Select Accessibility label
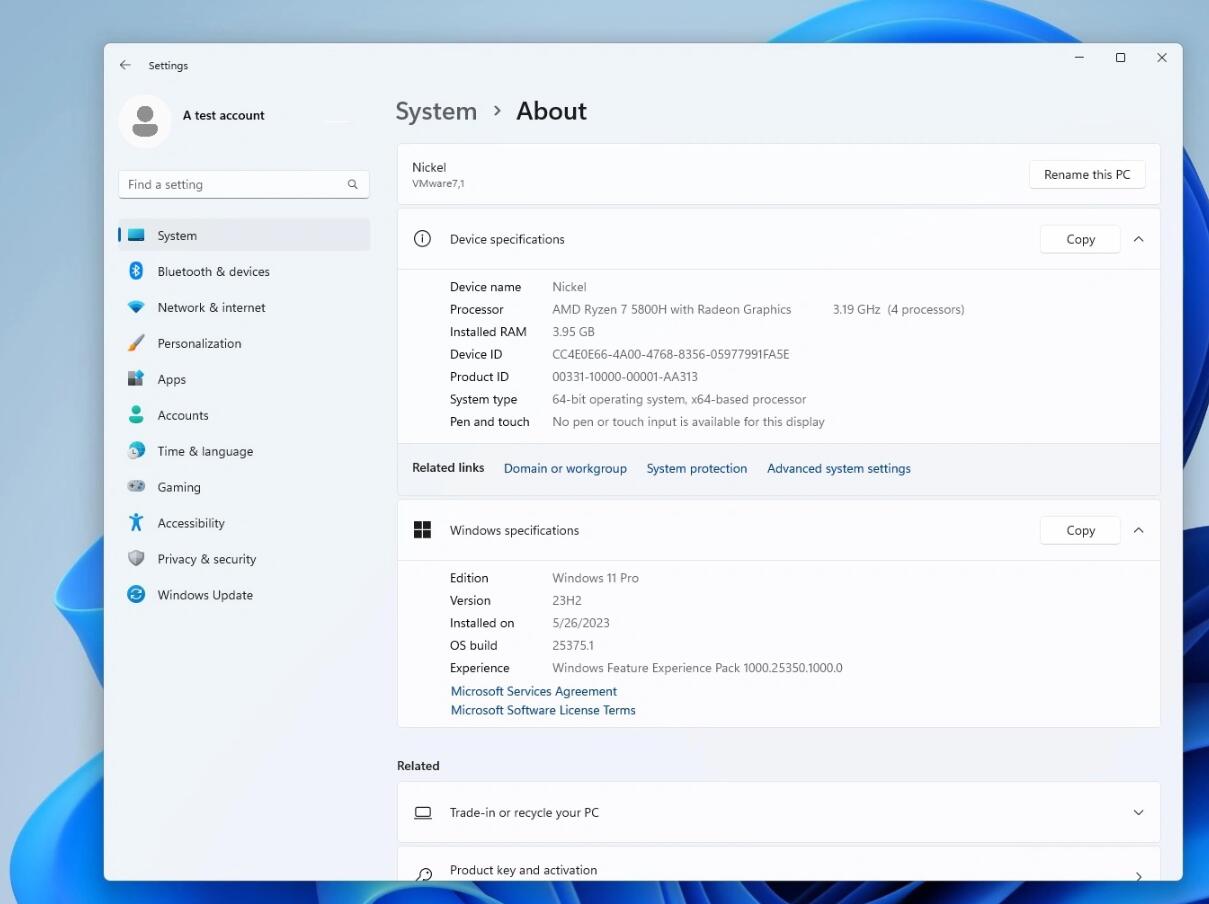Image resolution: width=1209 pixels, height=904 pixels. pyautogui.click(x=191, y=523)
